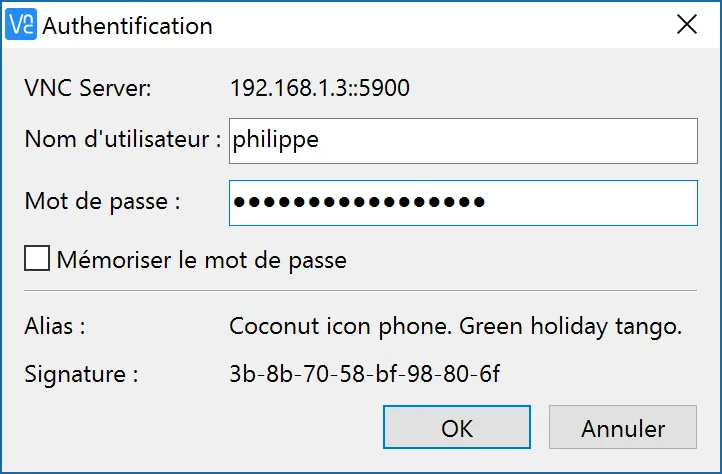The width and height of the screenshot is (722, 474).
Task: Place cursor after the text 'philippe'
Action: coord(320,140)
